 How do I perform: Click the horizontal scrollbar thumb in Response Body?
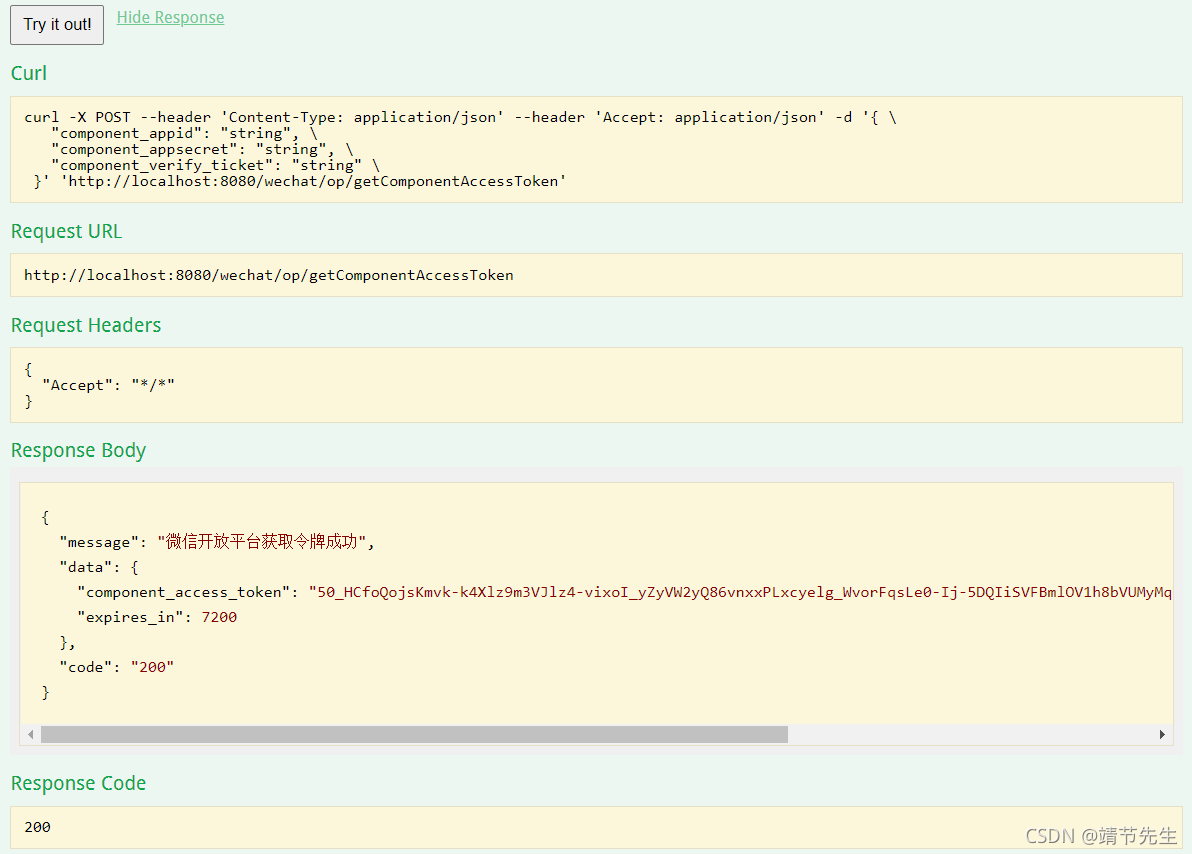click(x=414, y=735)
